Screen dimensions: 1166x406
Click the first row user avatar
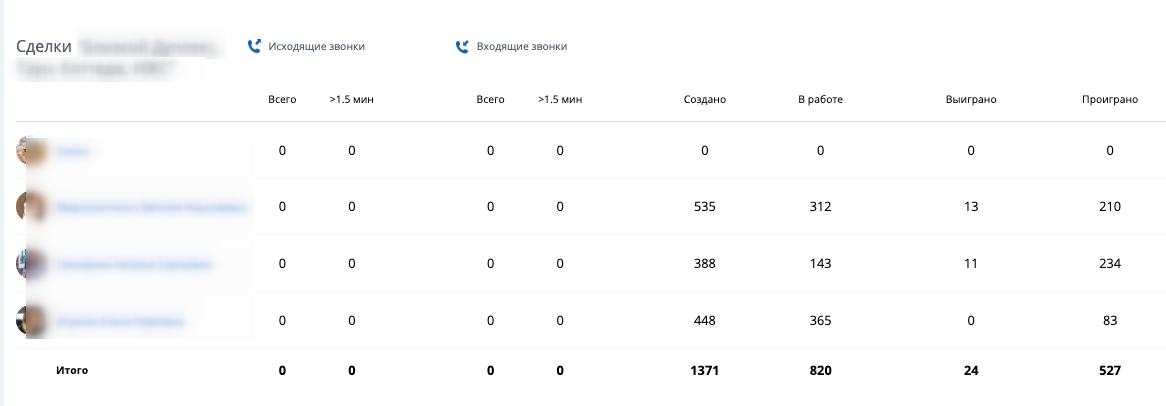[32, 150]
